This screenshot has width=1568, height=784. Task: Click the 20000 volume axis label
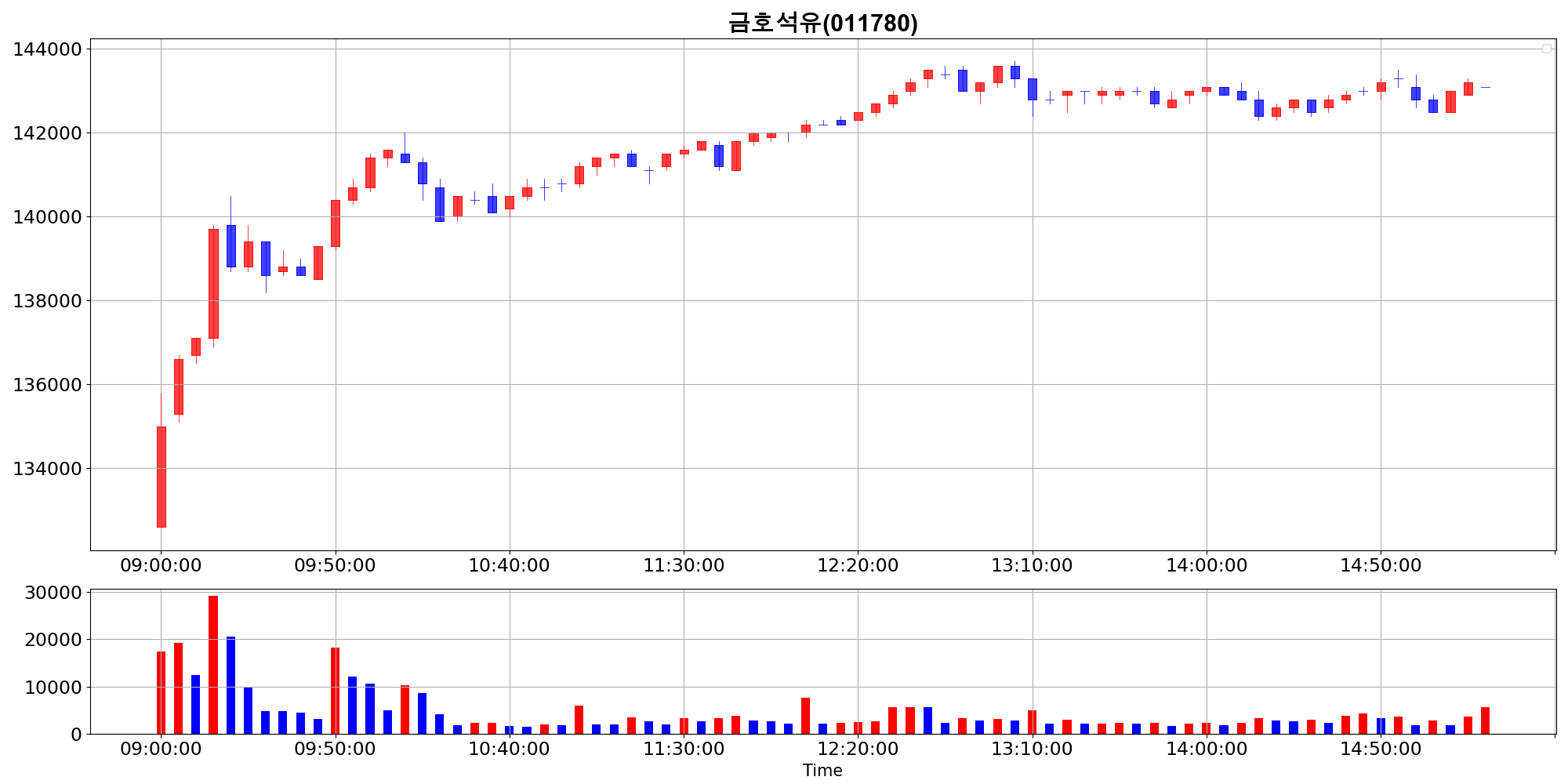pyautogui.click(x=53, y=640)
